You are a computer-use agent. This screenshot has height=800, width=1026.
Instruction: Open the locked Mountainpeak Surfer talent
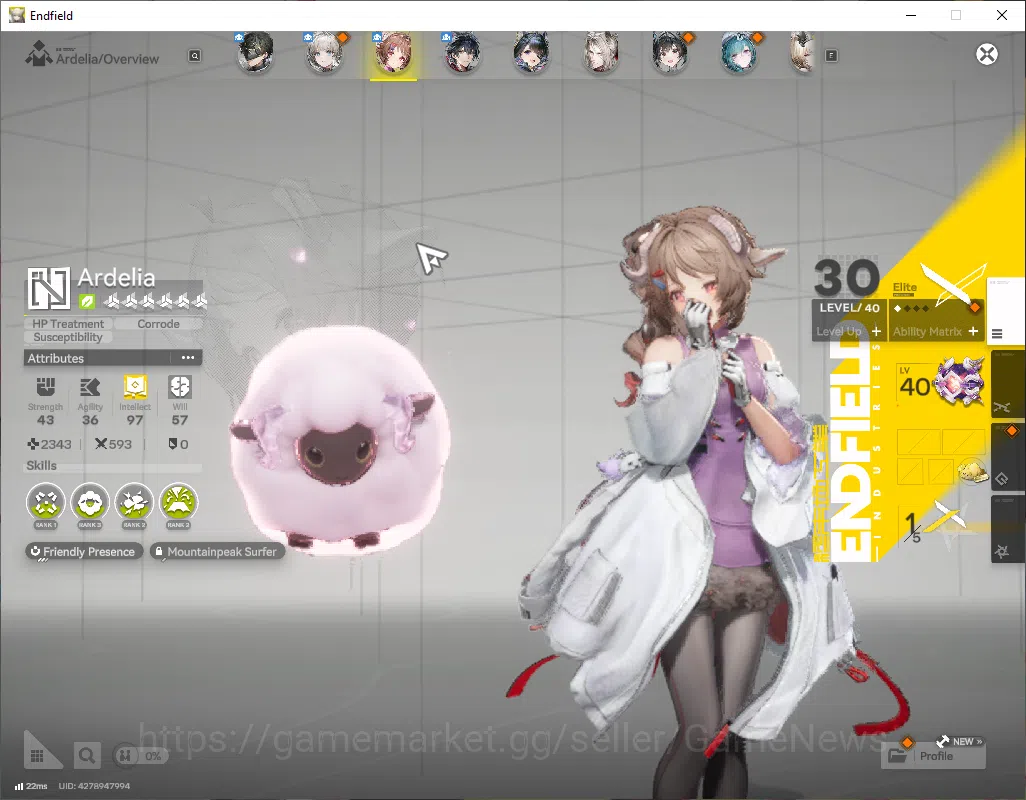click(217, 551)
